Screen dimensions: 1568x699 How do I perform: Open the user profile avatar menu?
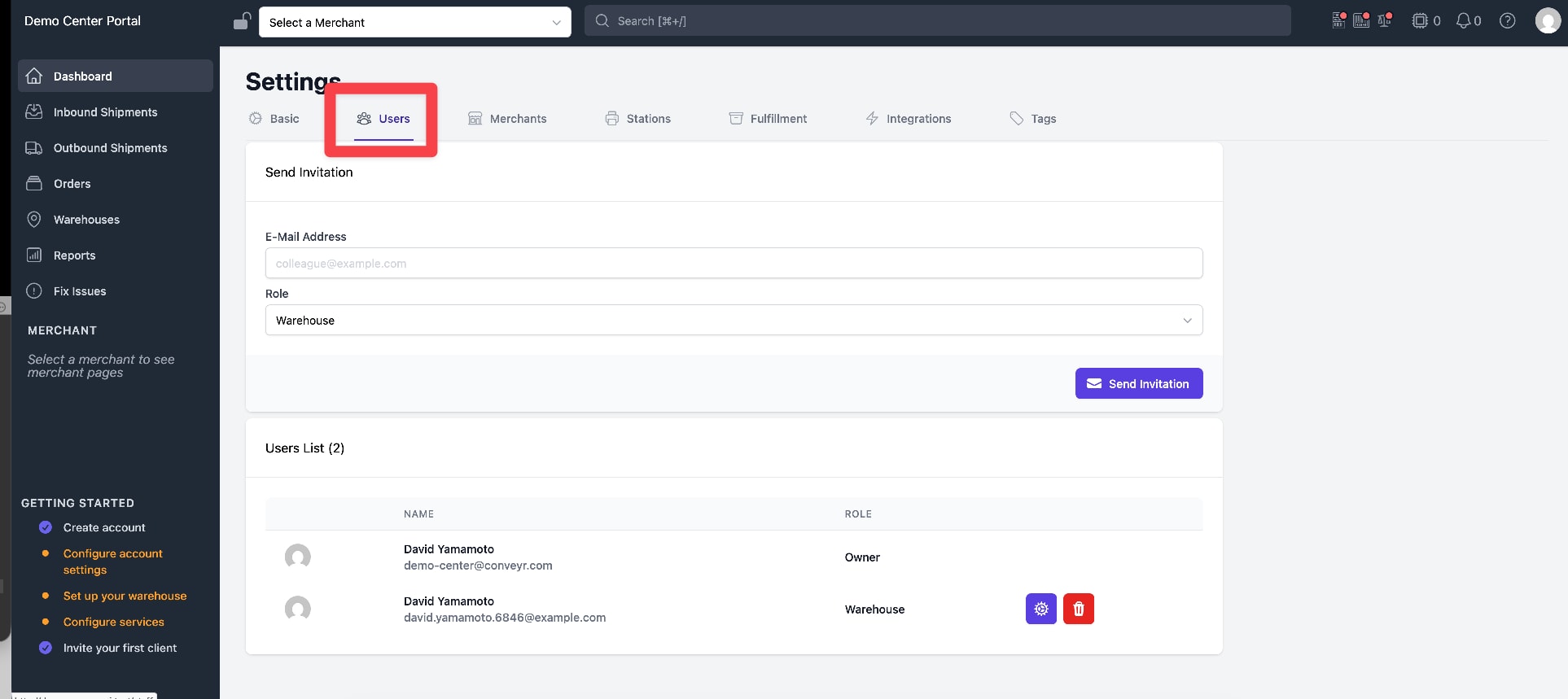coord(1548,21)
